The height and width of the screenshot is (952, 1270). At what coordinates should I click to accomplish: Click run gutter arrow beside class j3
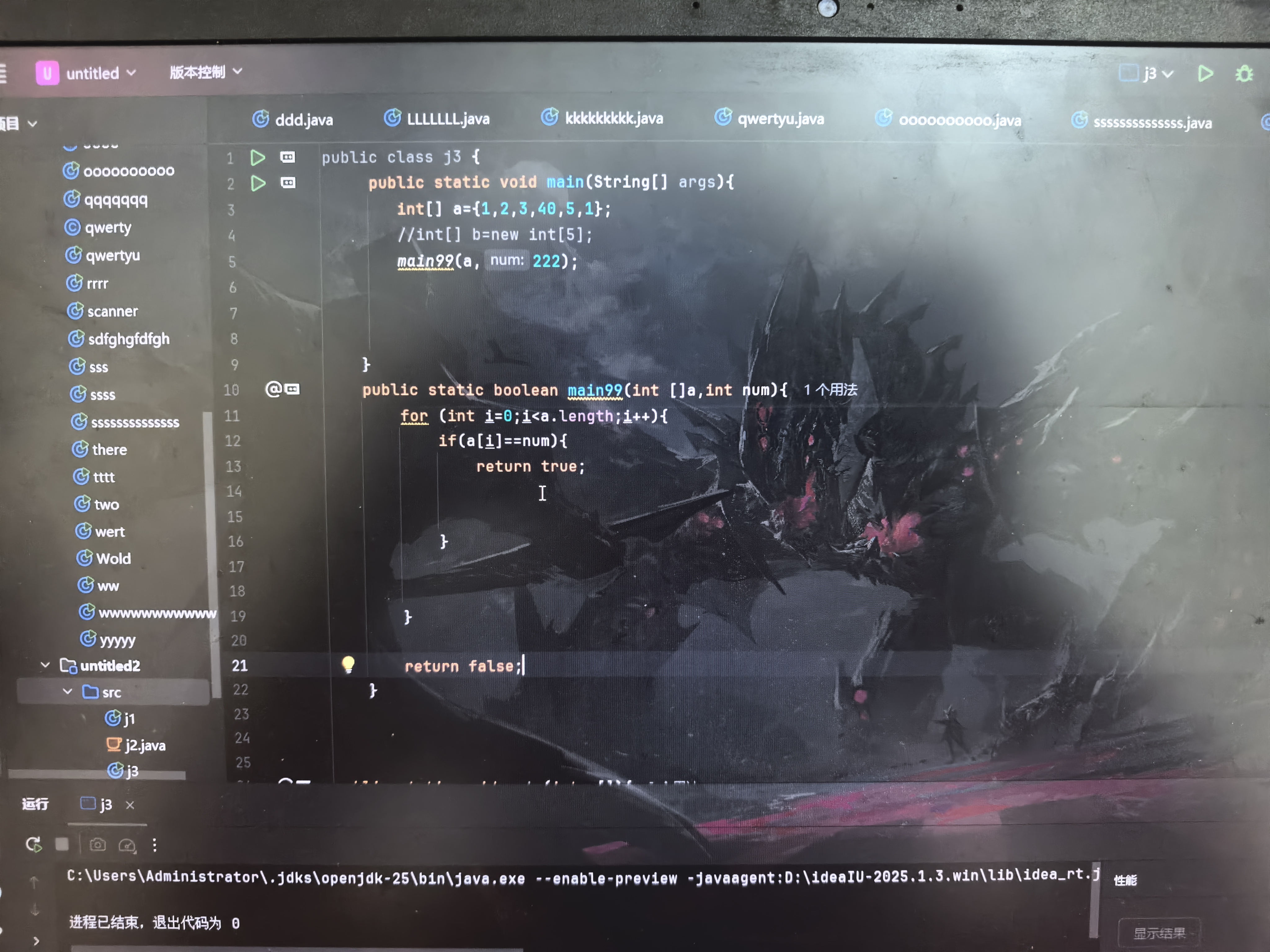point(258,157)
